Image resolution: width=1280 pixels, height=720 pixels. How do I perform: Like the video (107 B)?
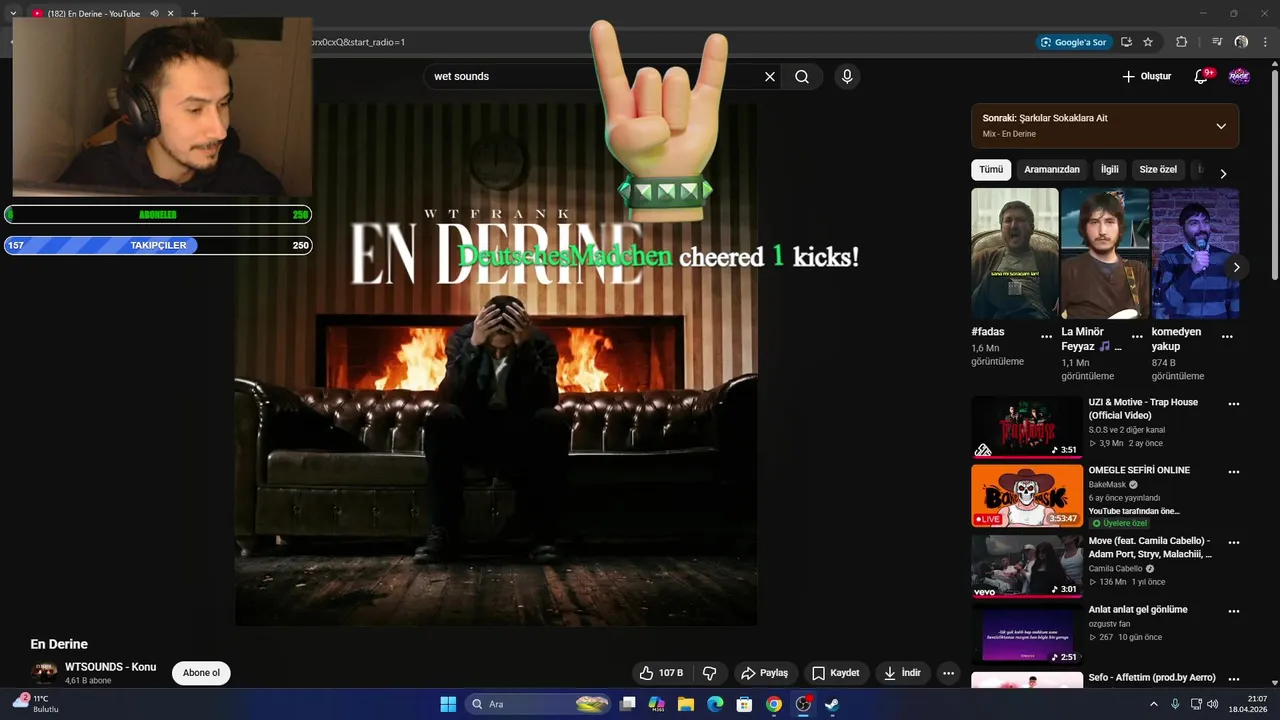(661, 673)
